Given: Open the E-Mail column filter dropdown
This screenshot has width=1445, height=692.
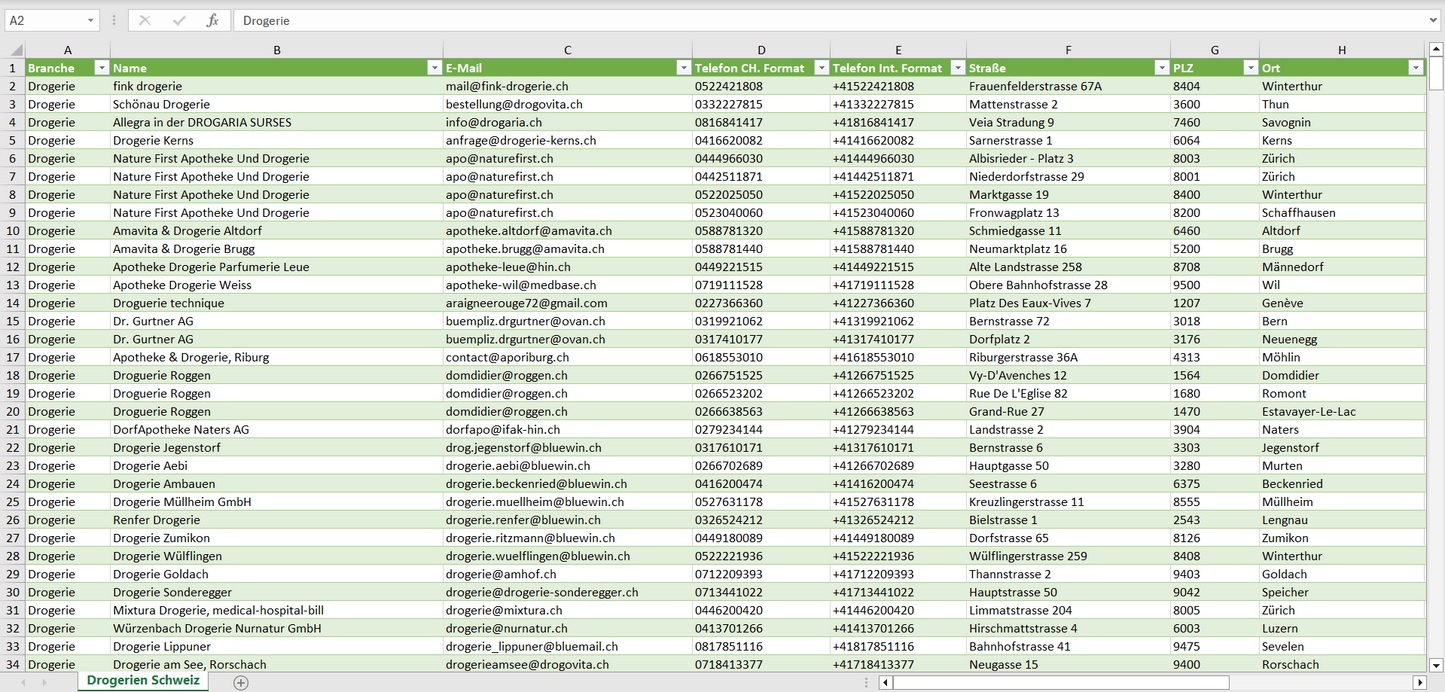Looking at the screenshot, I should 683,68.
